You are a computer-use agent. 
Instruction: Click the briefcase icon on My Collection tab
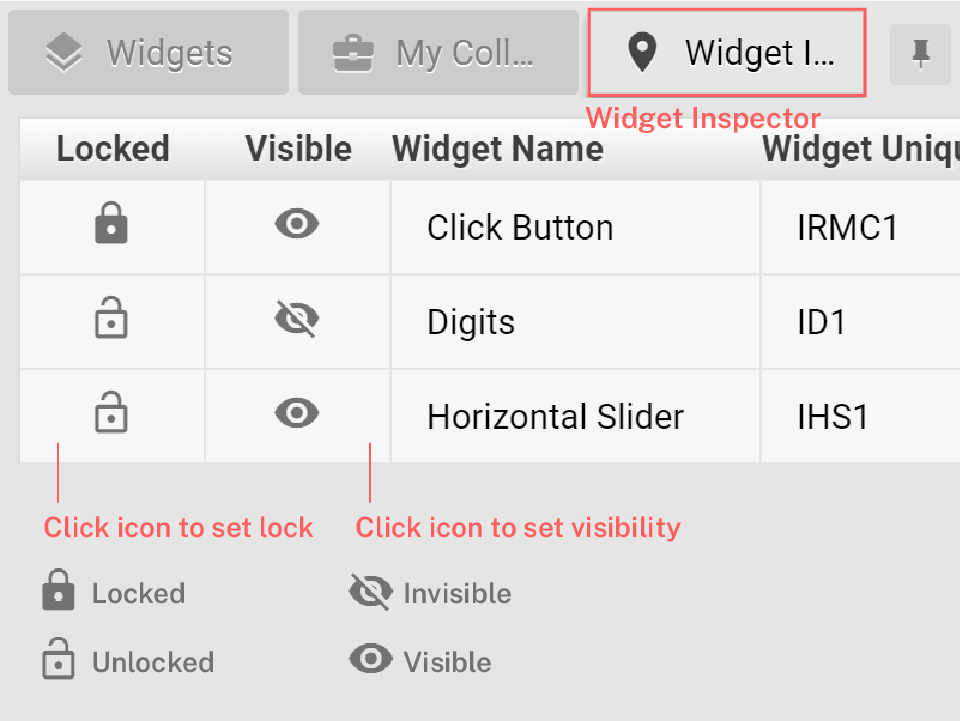[354, 54]
